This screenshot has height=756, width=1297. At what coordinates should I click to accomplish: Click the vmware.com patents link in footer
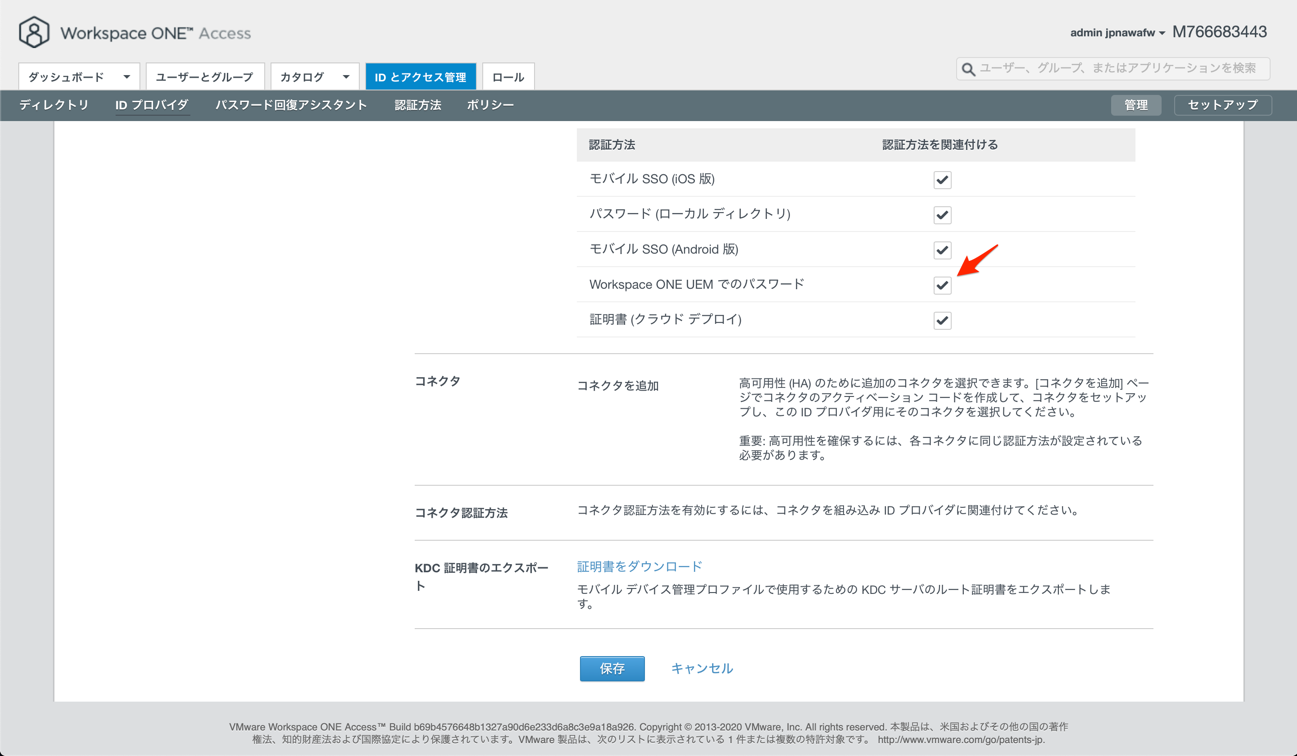(961, 740)
